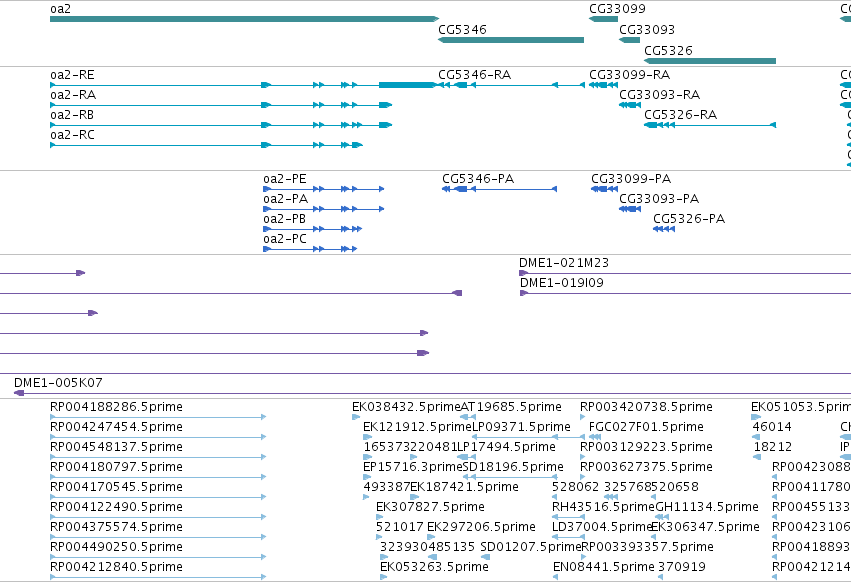851x582 pixels.
Task: Select the RP004247454.5prime EST
Action: pos(158,437)
